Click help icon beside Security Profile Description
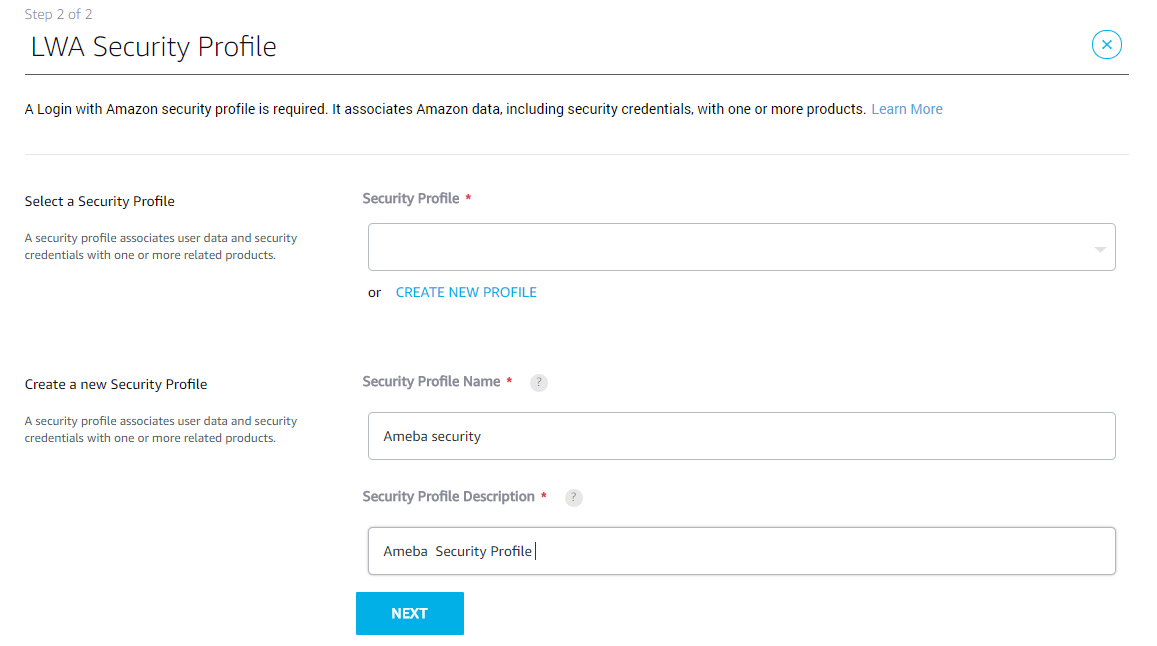1157x646 pixels. (x=573, y=498)
